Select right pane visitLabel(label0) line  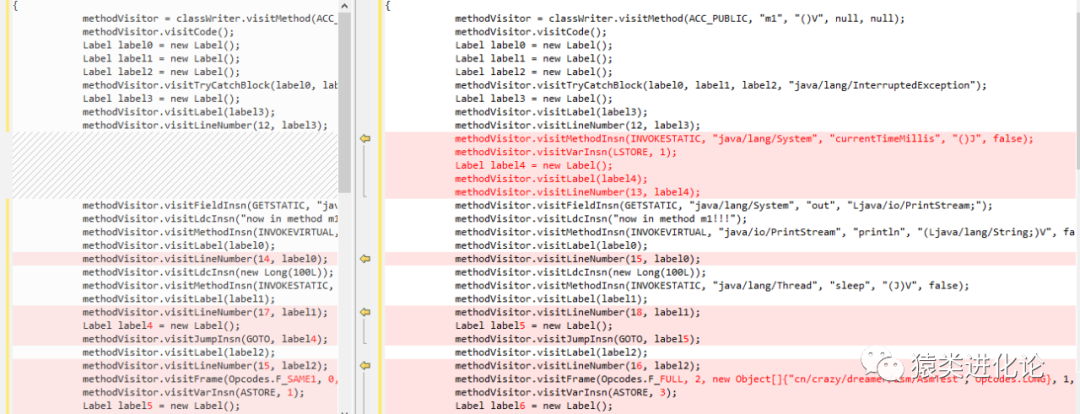pos(551,246)
